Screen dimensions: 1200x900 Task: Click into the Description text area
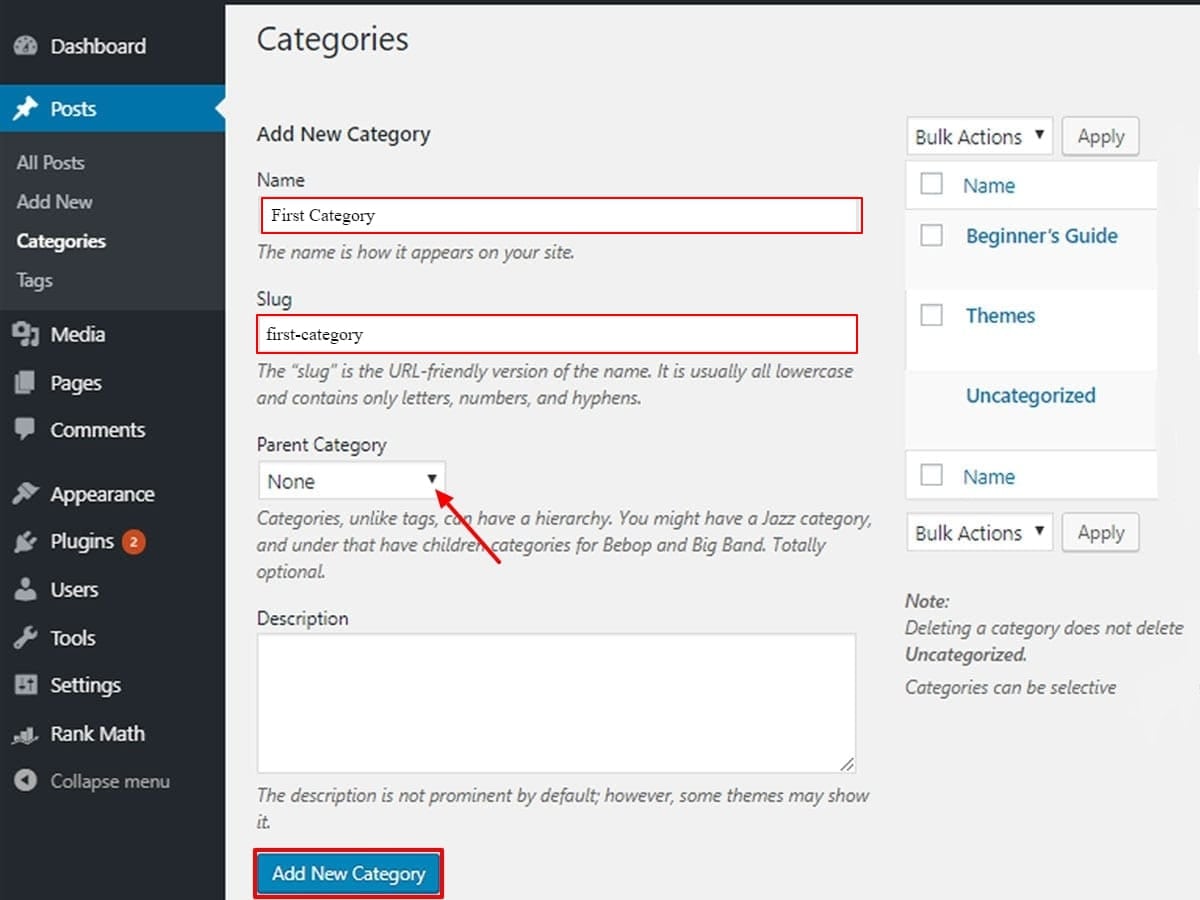[x=556, y=702]
